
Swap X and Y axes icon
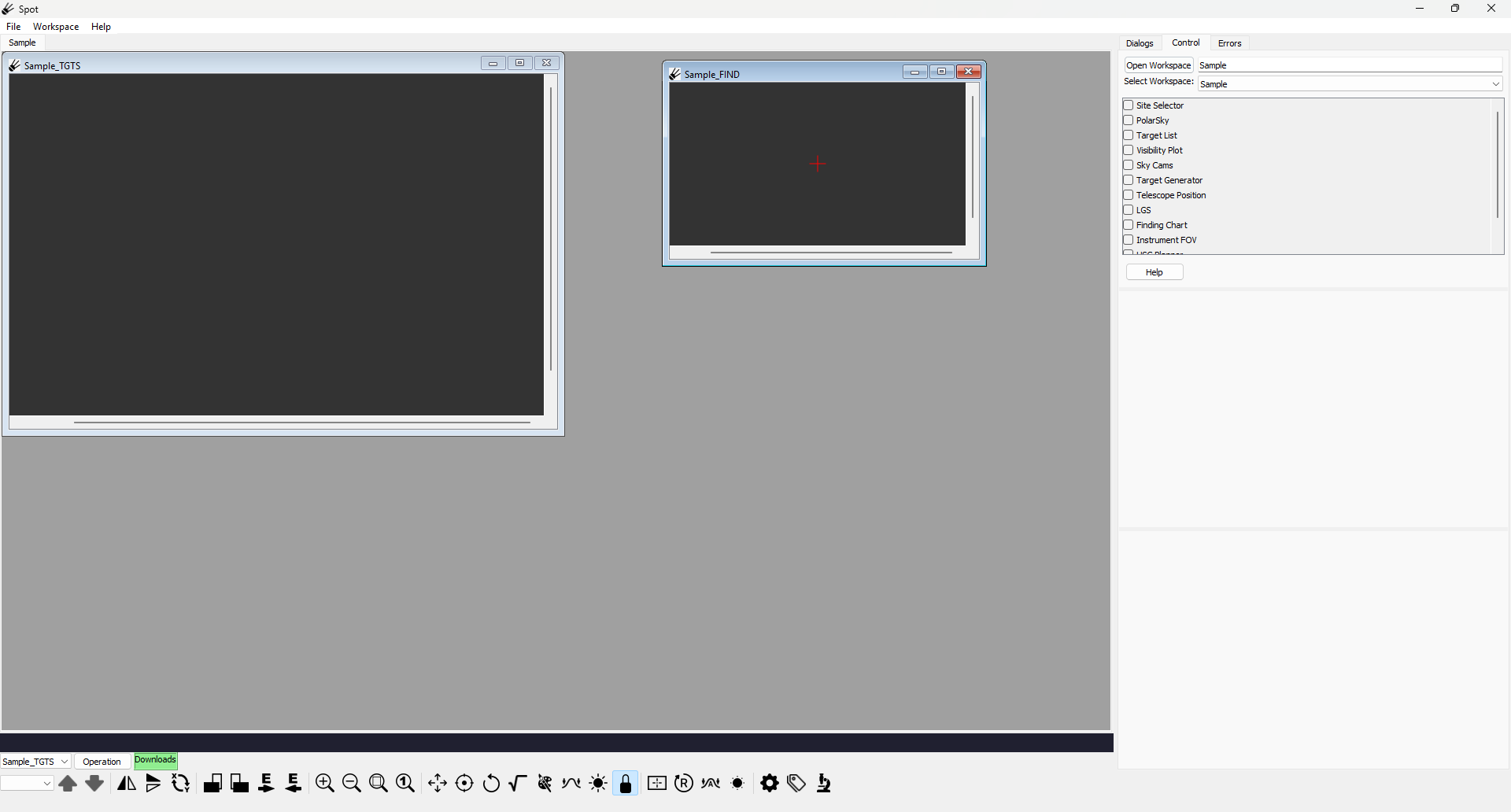click(x=181, y=784)
